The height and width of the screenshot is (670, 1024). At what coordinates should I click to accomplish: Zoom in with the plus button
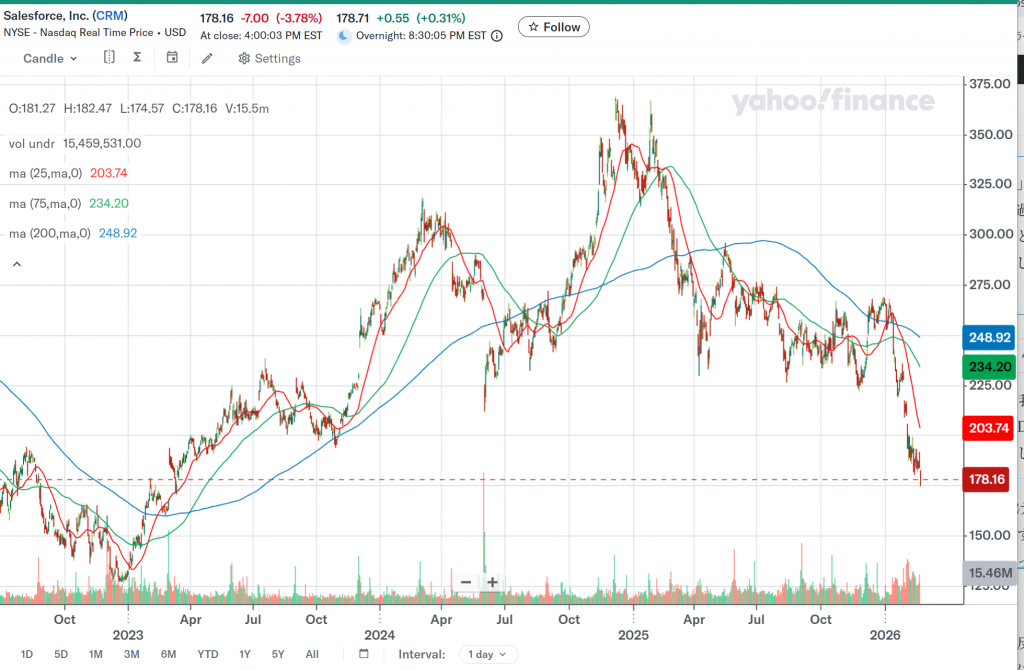click(493, 582)
